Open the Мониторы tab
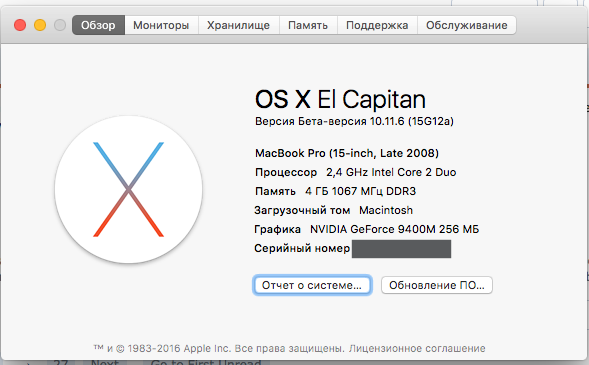The image size is (589, 365). click(x=161, y=25)
